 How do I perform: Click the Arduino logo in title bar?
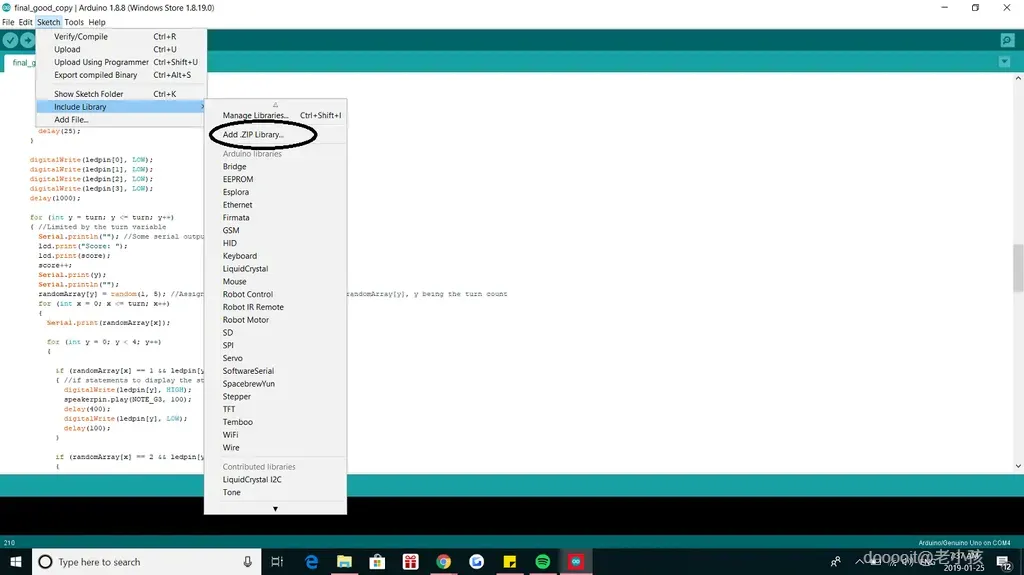point(7,8)
